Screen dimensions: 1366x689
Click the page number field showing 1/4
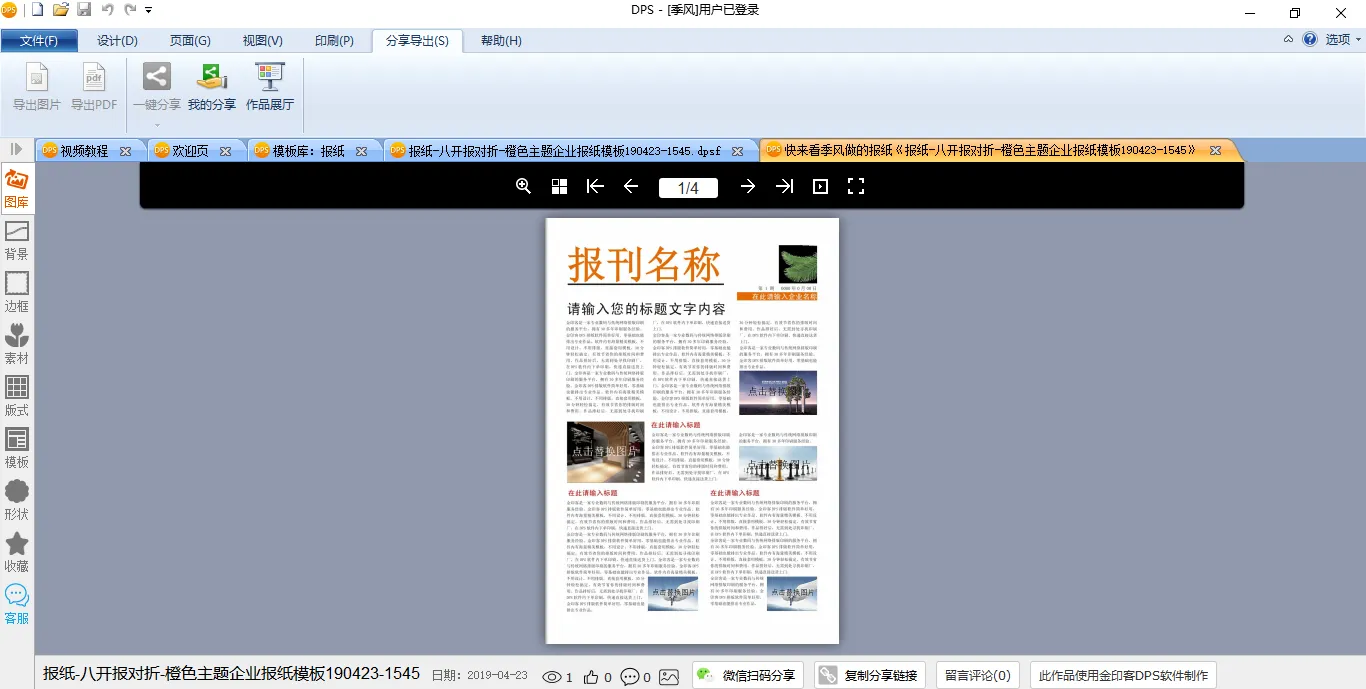click(x=688, y=188)
